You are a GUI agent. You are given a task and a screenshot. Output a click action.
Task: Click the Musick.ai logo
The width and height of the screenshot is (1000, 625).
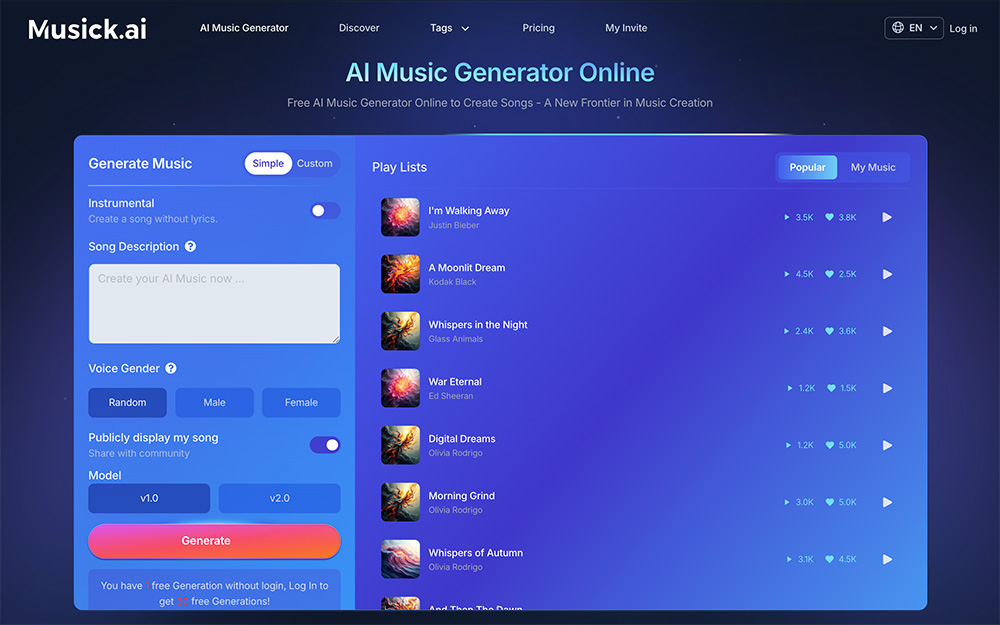87,29
